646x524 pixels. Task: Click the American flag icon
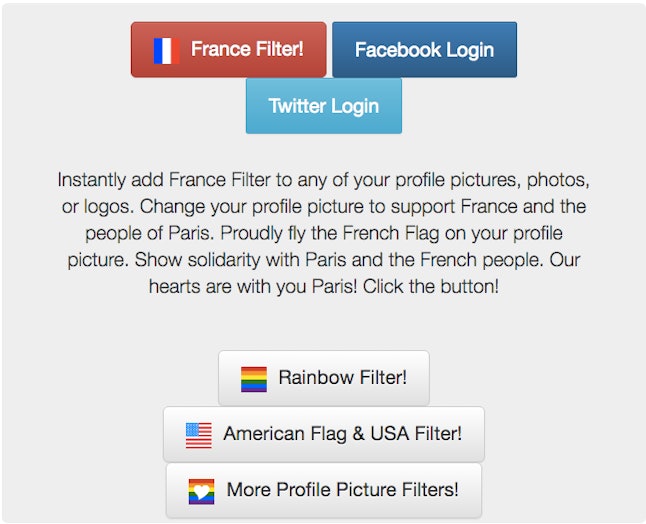pyautogui.click(x=199, y=435)
